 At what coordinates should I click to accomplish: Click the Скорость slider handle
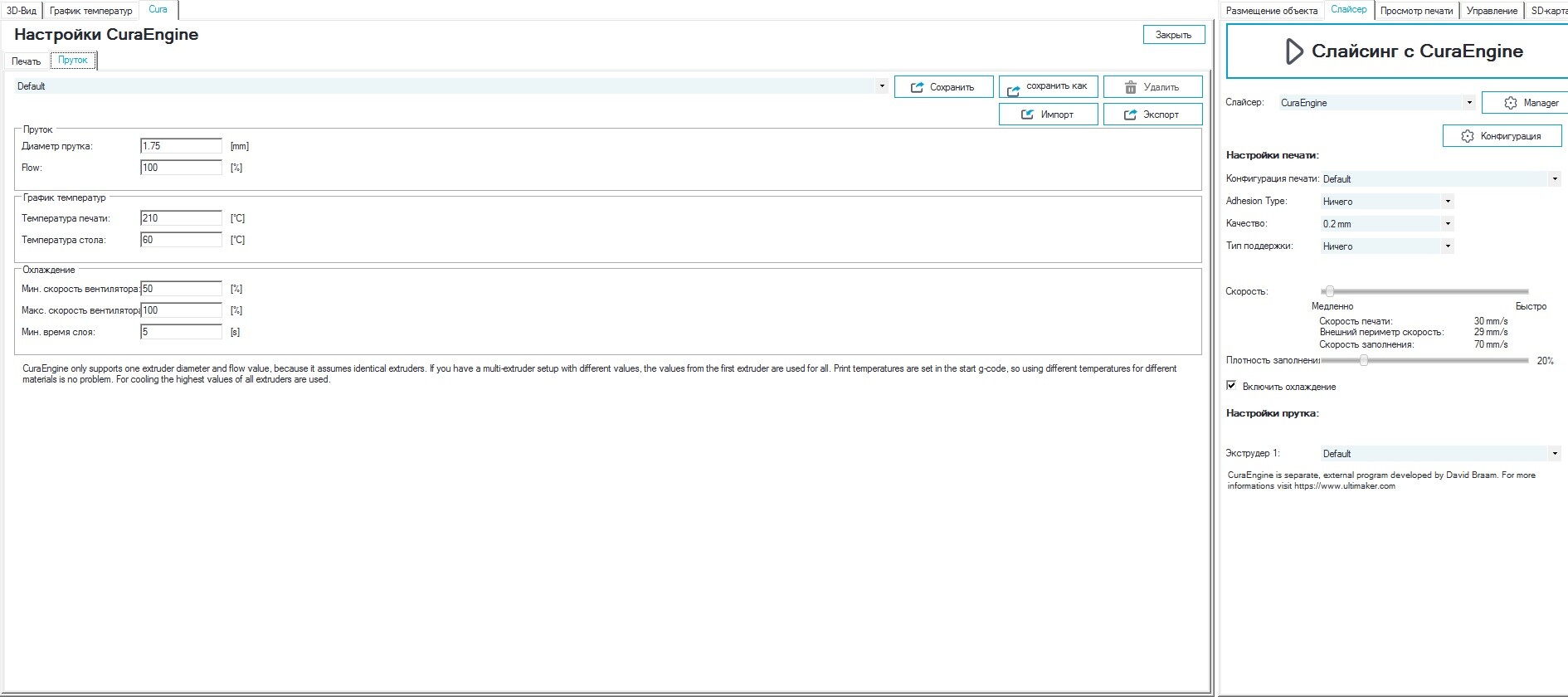tap(1330, 291)
